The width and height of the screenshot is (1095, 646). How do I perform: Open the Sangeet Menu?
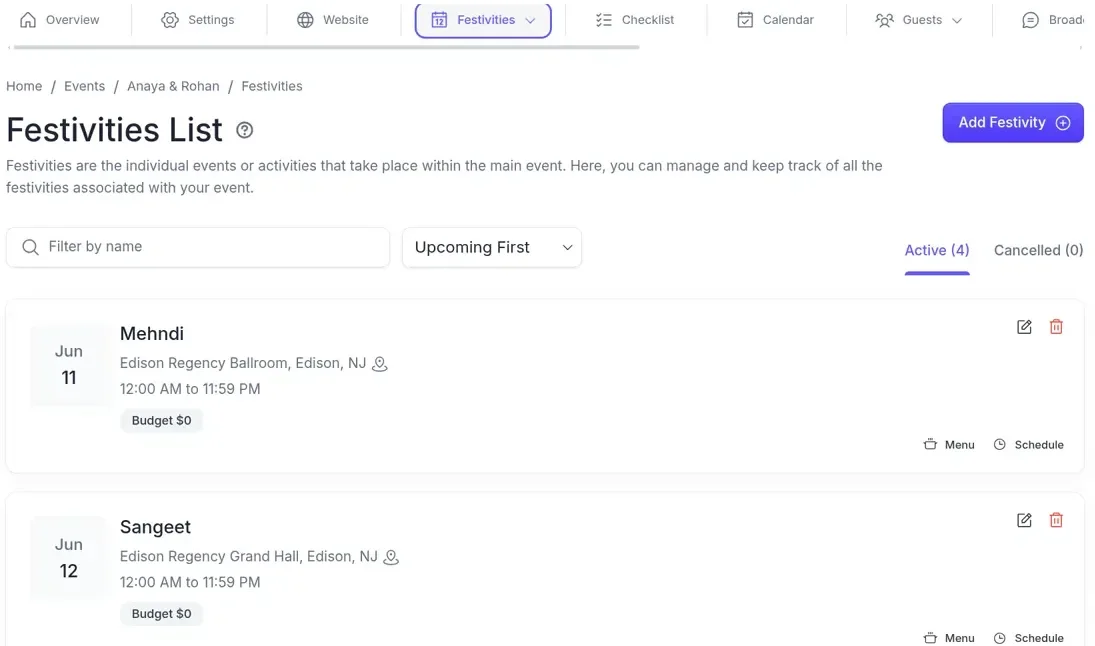click(x=949, y=638)
